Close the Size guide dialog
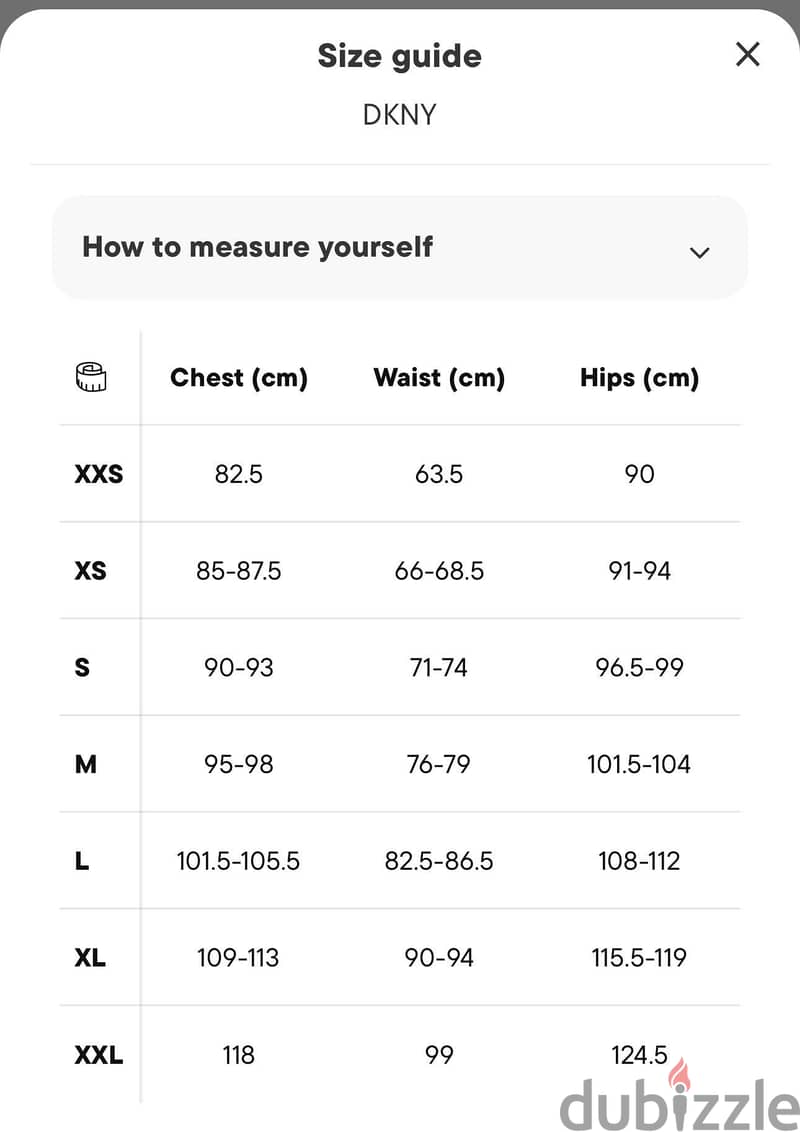This screenshot has width=800, height=1132. (x=747, y=54)
